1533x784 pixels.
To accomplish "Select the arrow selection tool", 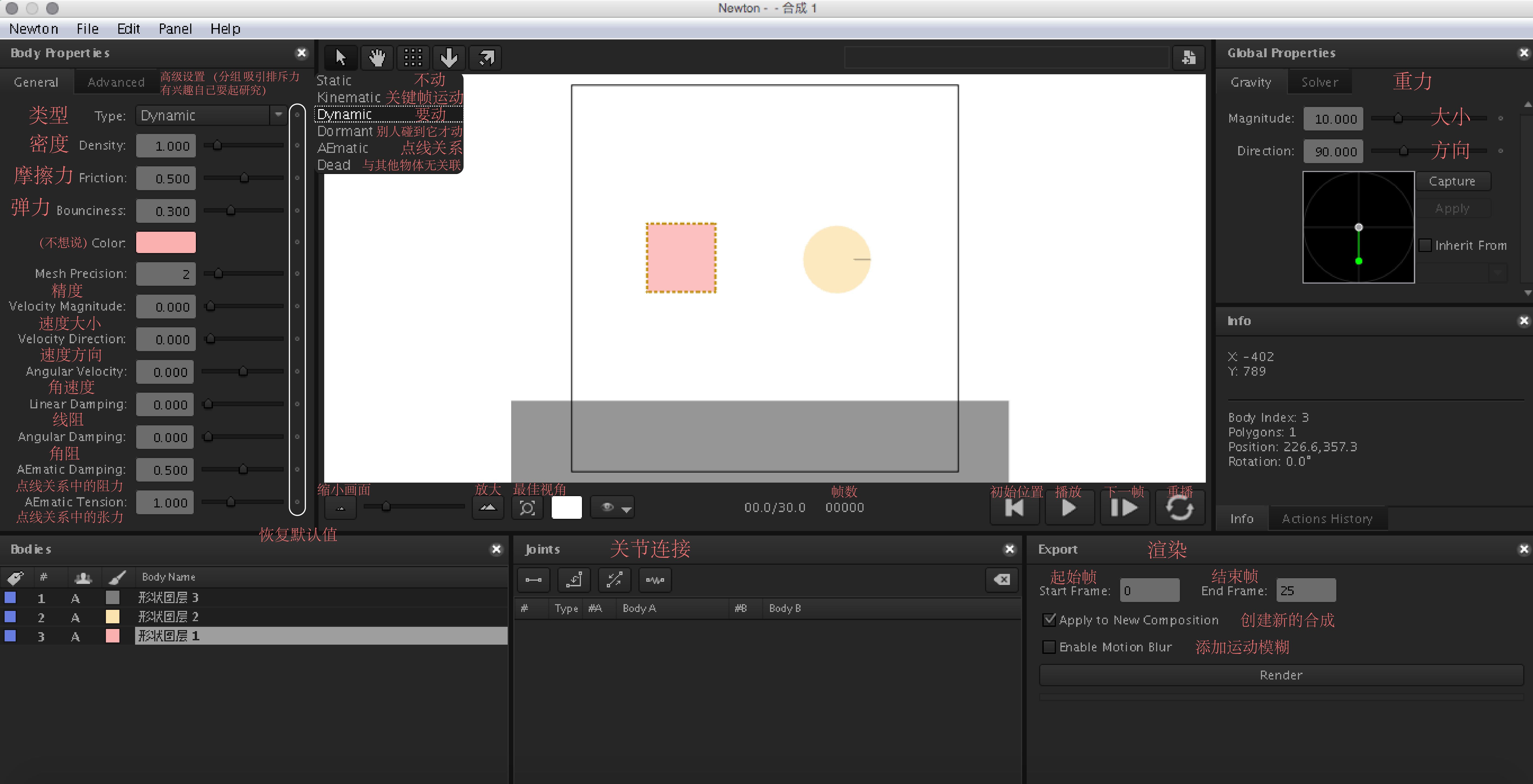I will [x=340, y=58].
